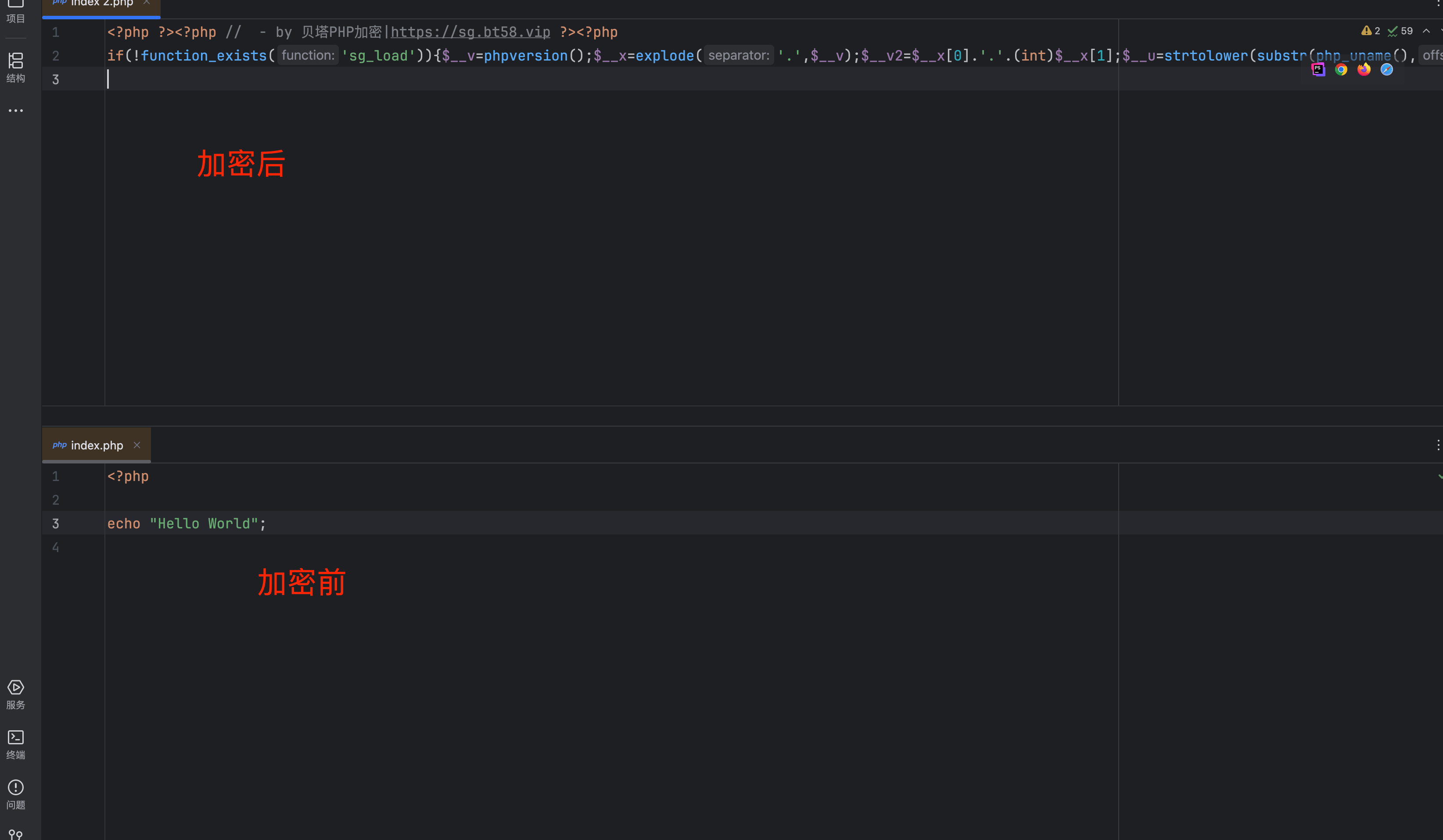
Task: Preview file in Firefox browser
Action: coord(1364,69)
